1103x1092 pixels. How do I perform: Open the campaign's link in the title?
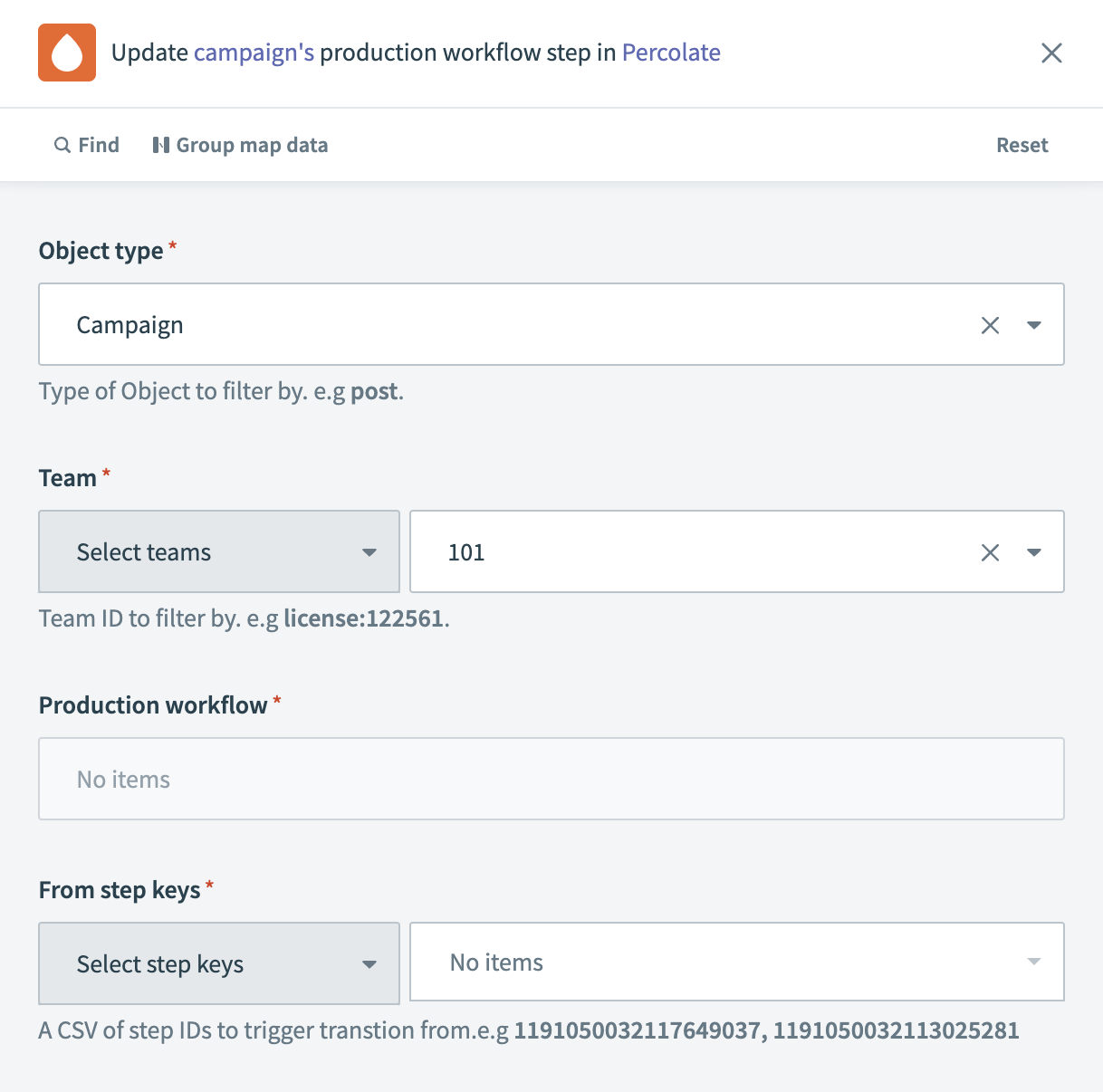pyautogui.click(x=254, y=53)
